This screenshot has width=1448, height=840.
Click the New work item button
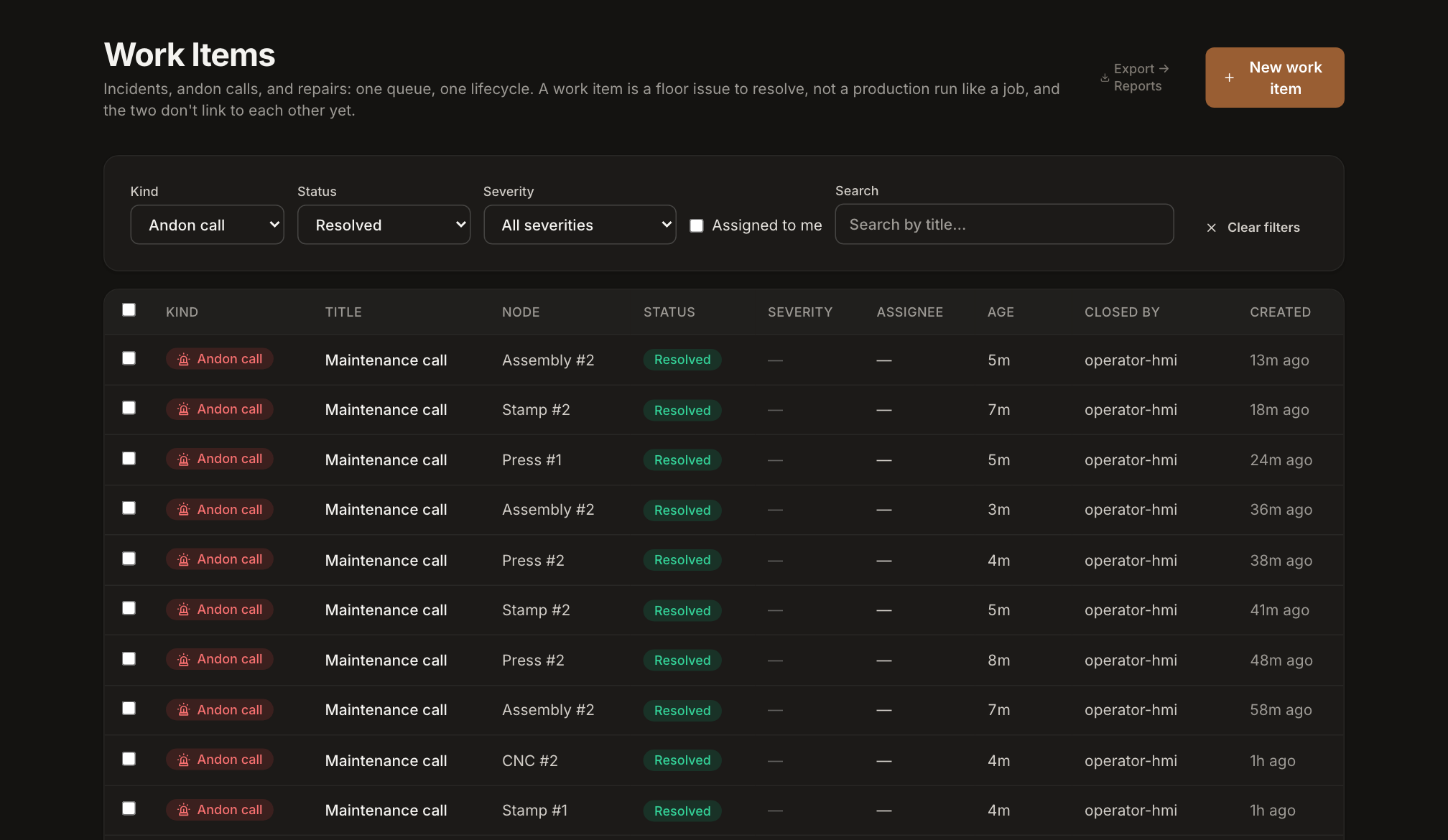click(x=1274, y=78)
